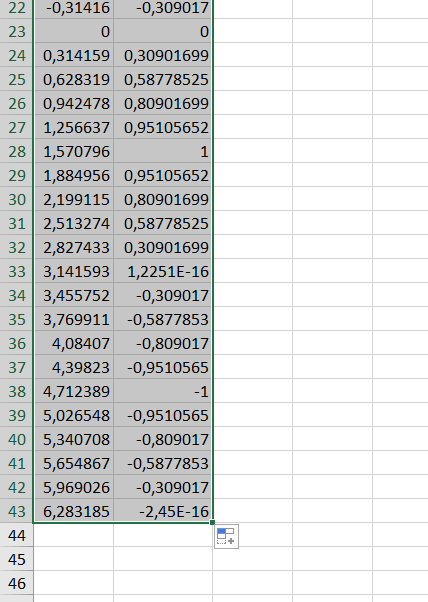The image size is (428, 602).
Task: Click the 0,30901699 cell in row 24
Action: coord(163,55)
